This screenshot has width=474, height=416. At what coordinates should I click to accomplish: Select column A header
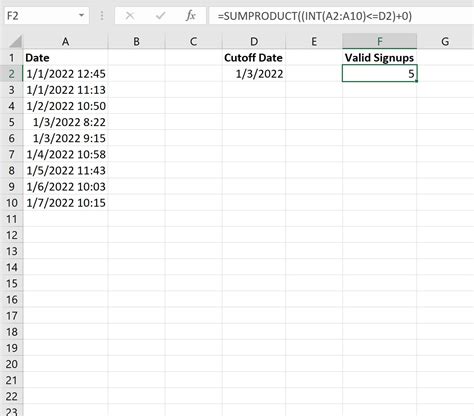click(65, 42)
